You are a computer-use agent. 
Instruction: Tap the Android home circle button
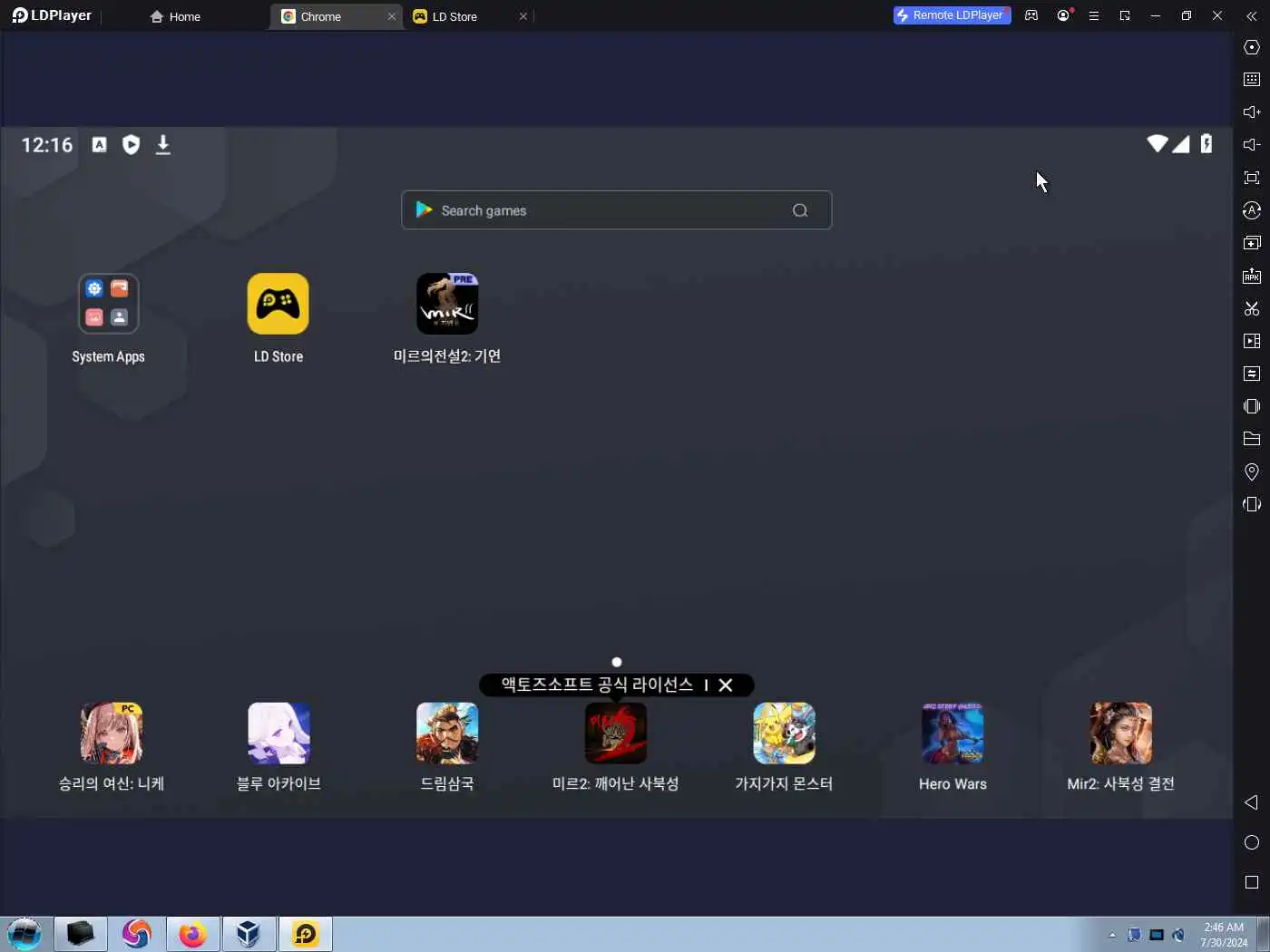pos(1252,842)
